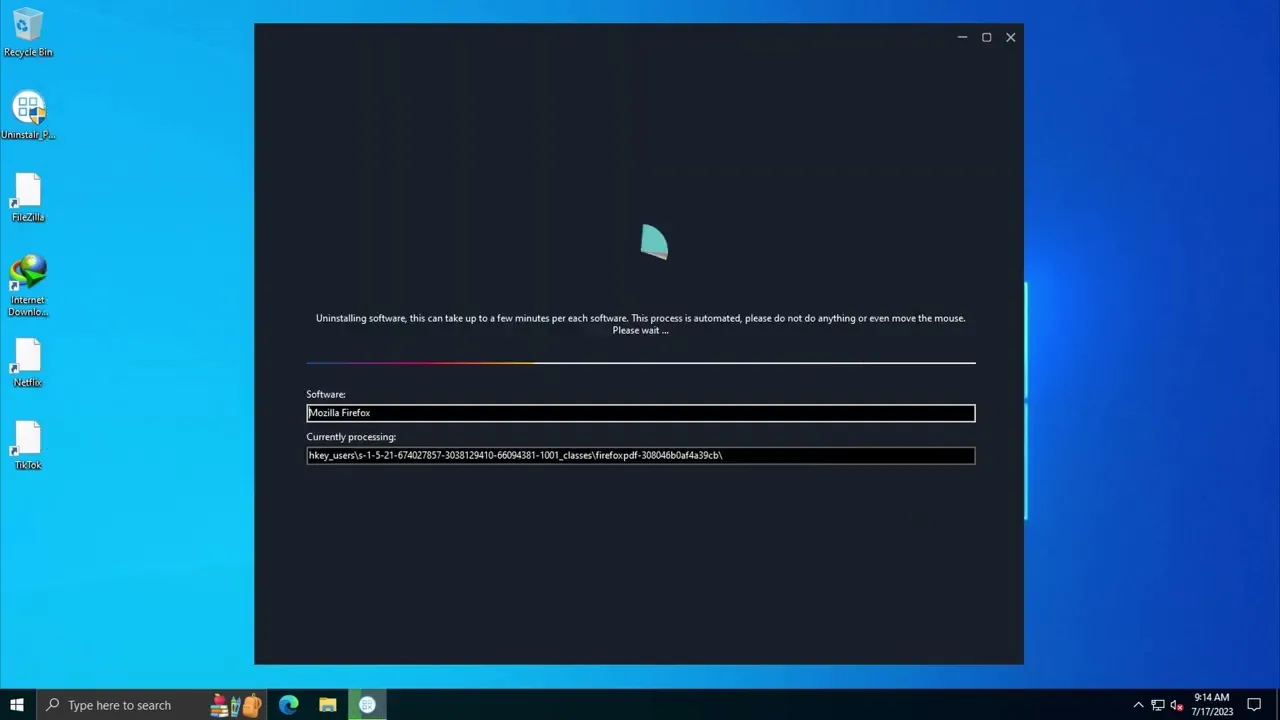This screenshot has height=720, width=1280.
Task: Select the Uninstalr desktop shortcut icon
Action: pyautogui.click(x=28, y=116)
